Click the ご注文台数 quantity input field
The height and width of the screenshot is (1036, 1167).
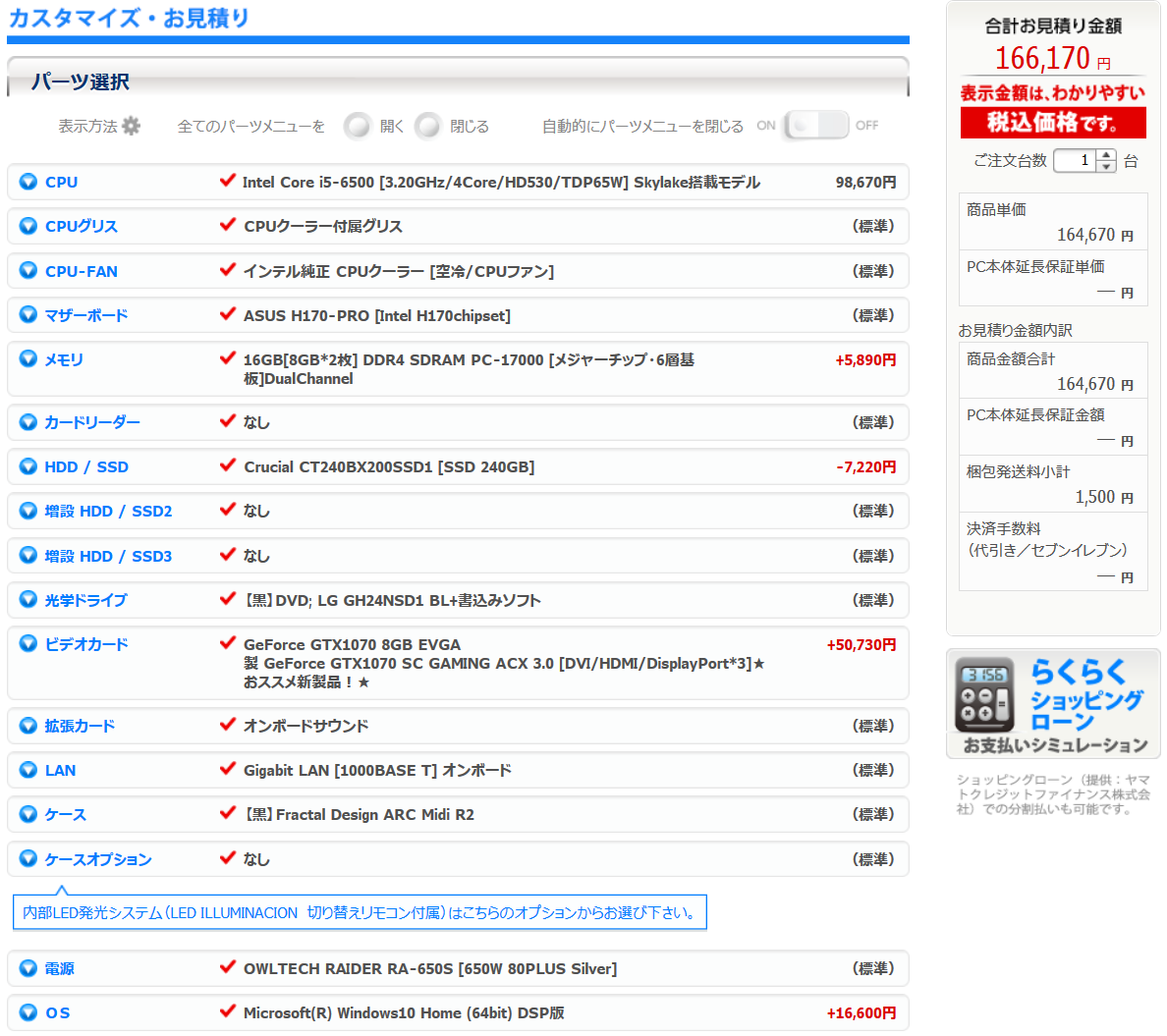click(1074, 160)
